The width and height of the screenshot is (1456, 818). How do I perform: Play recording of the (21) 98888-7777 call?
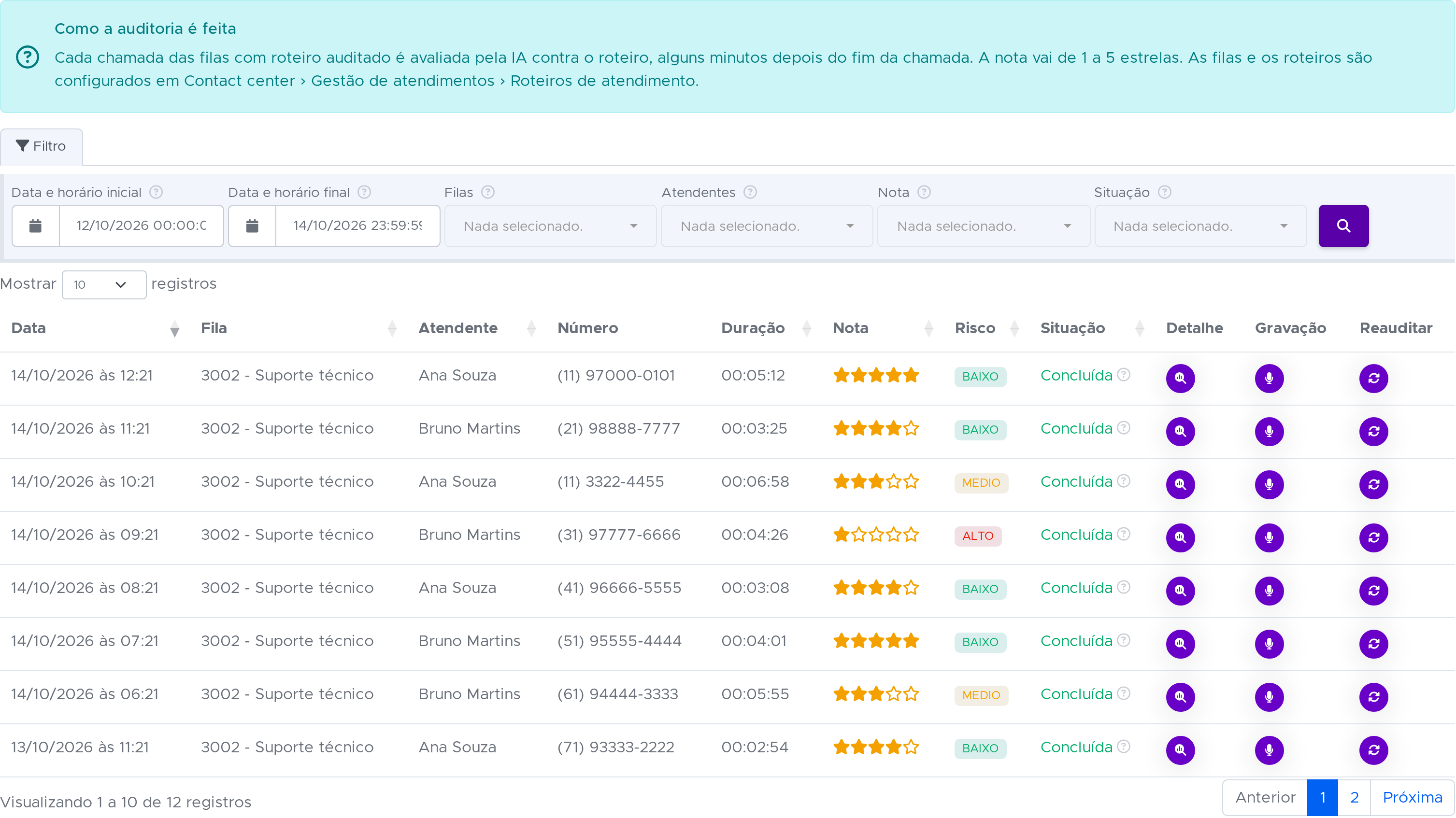coord(1269,431)
